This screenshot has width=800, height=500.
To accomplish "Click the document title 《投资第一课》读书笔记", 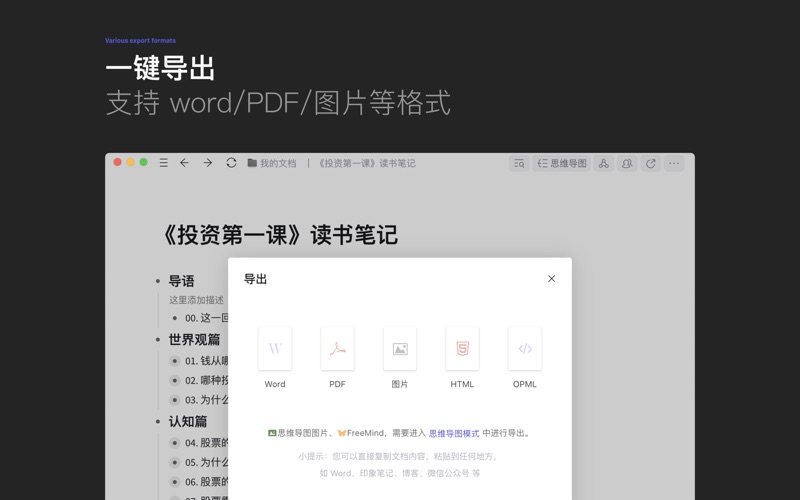I will click(279, 235).
